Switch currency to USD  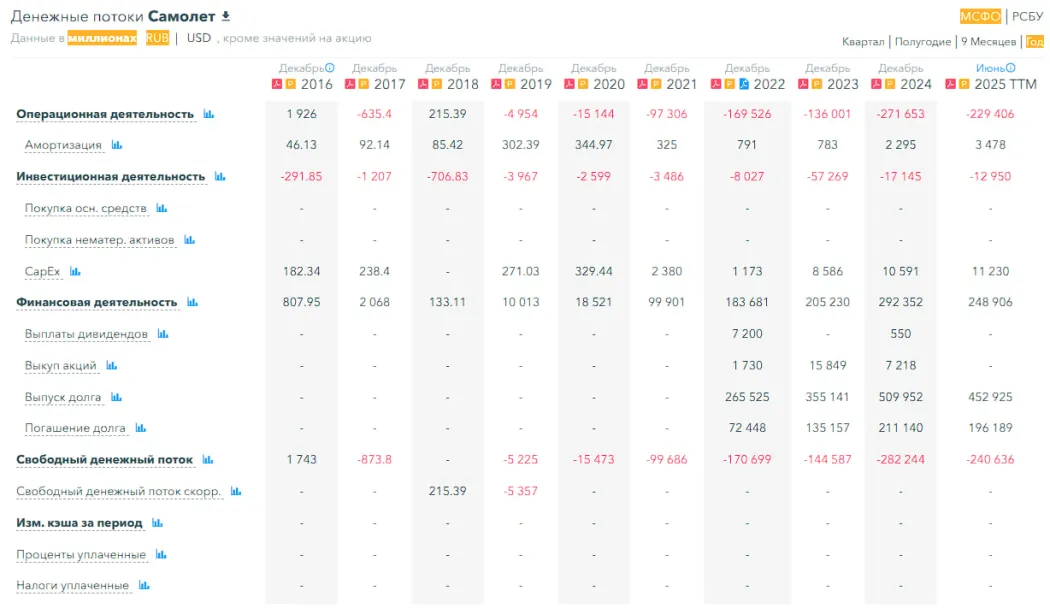[199, 38]
